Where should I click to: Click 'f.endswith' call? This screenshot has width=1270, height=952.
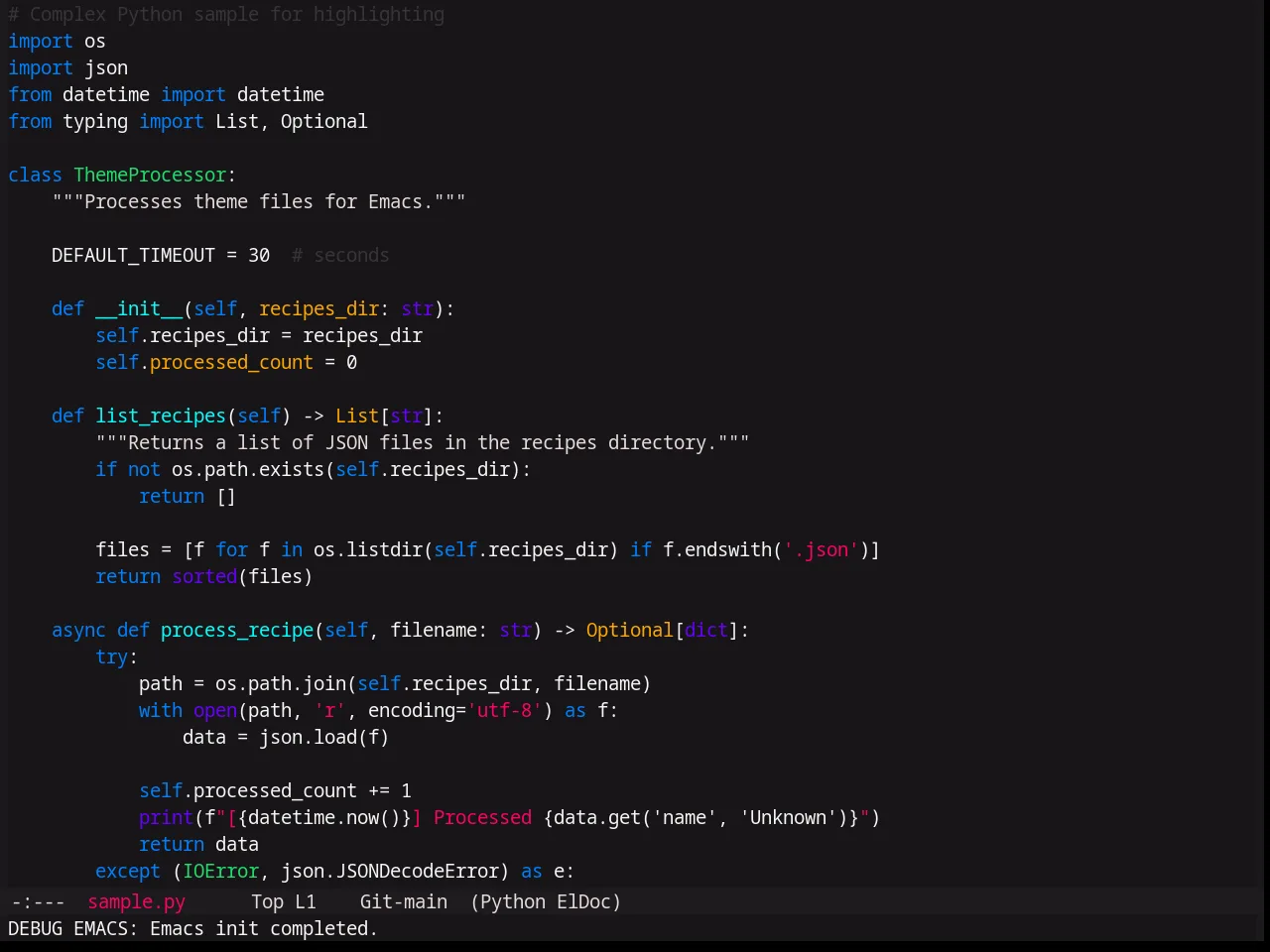(x=717, y=549)
